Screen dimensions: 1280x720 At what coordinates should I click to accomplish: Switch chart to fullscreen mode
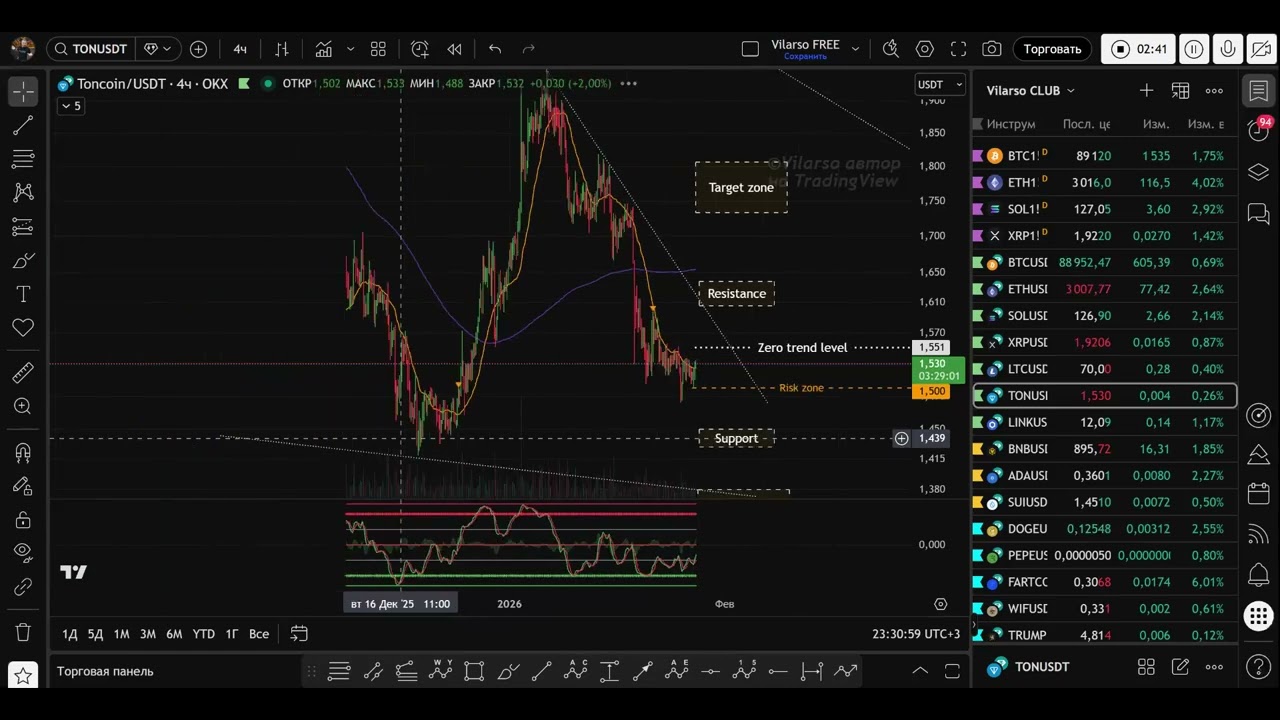(958, 49)
